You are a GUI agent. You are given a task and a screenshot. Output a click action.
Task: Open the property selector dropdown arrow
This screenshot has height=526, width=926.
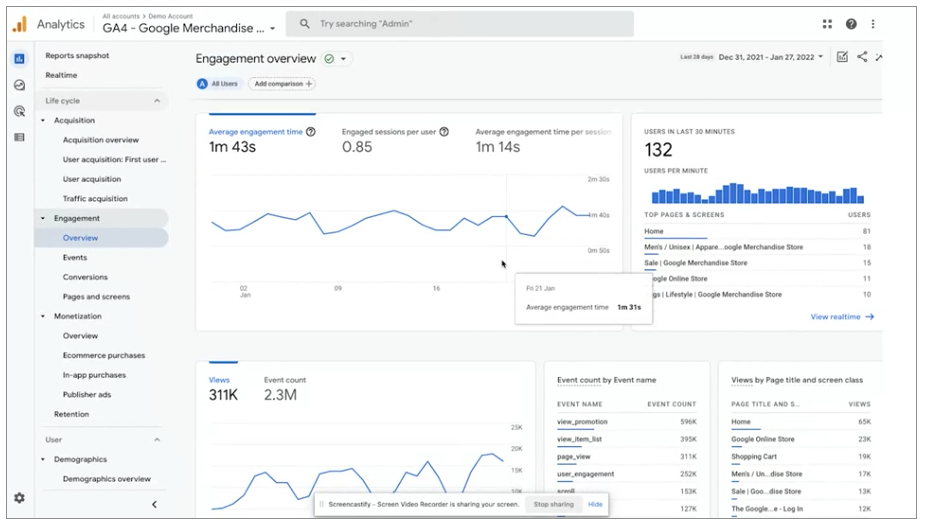pos(272,28)
